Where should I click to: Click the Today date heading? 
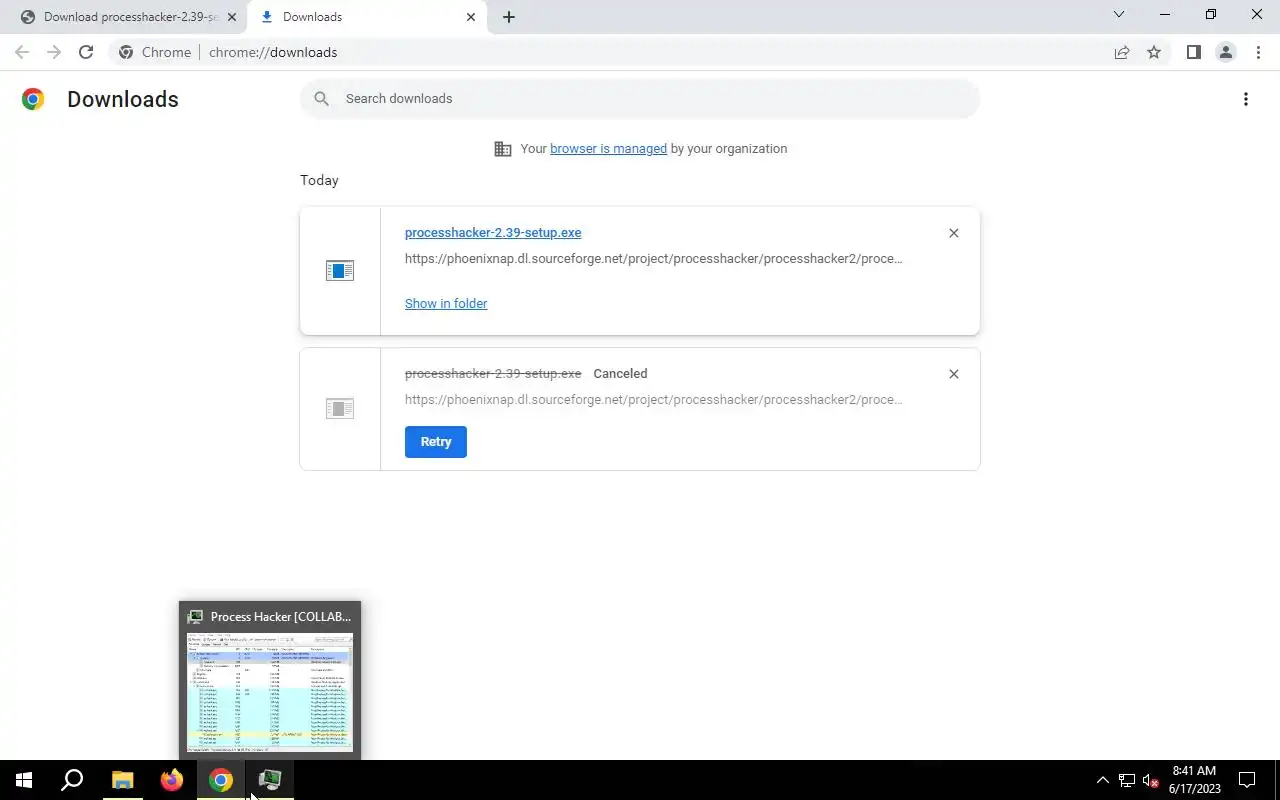pos(319,180)
